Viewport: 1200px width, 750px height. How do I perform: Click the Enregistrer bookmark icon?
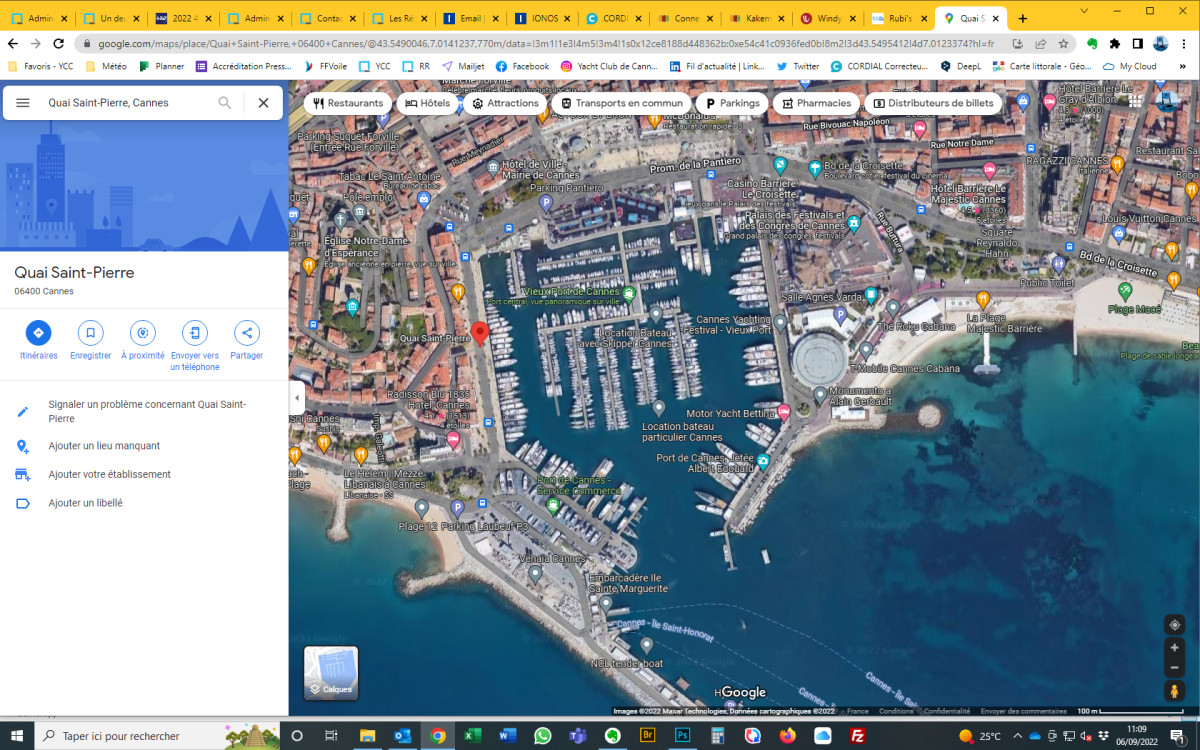click(90, 333)
